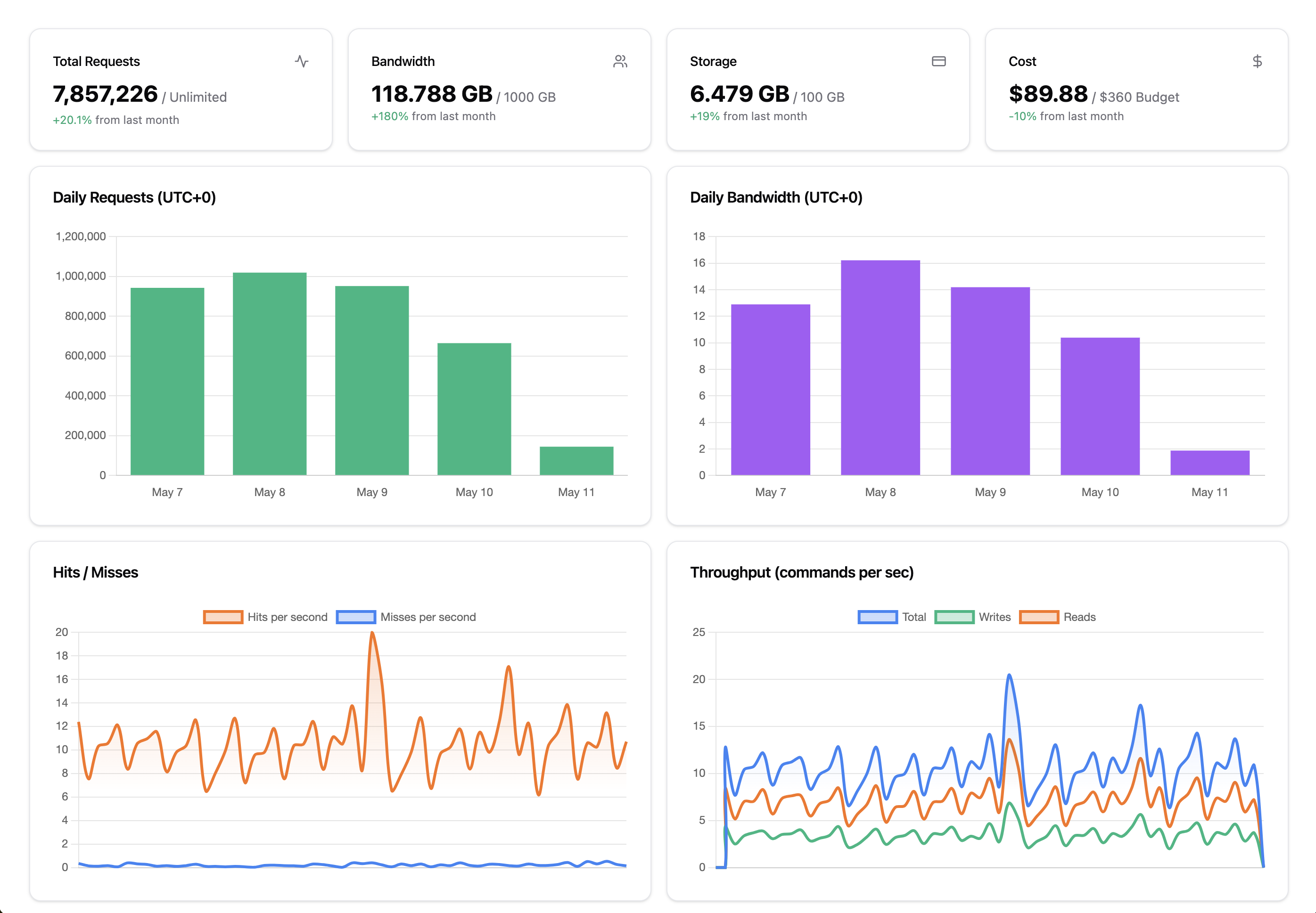The image size is (1316, 913).
Task: Click the 6.479 GB storage value
Action: click(x=739, y=94)
